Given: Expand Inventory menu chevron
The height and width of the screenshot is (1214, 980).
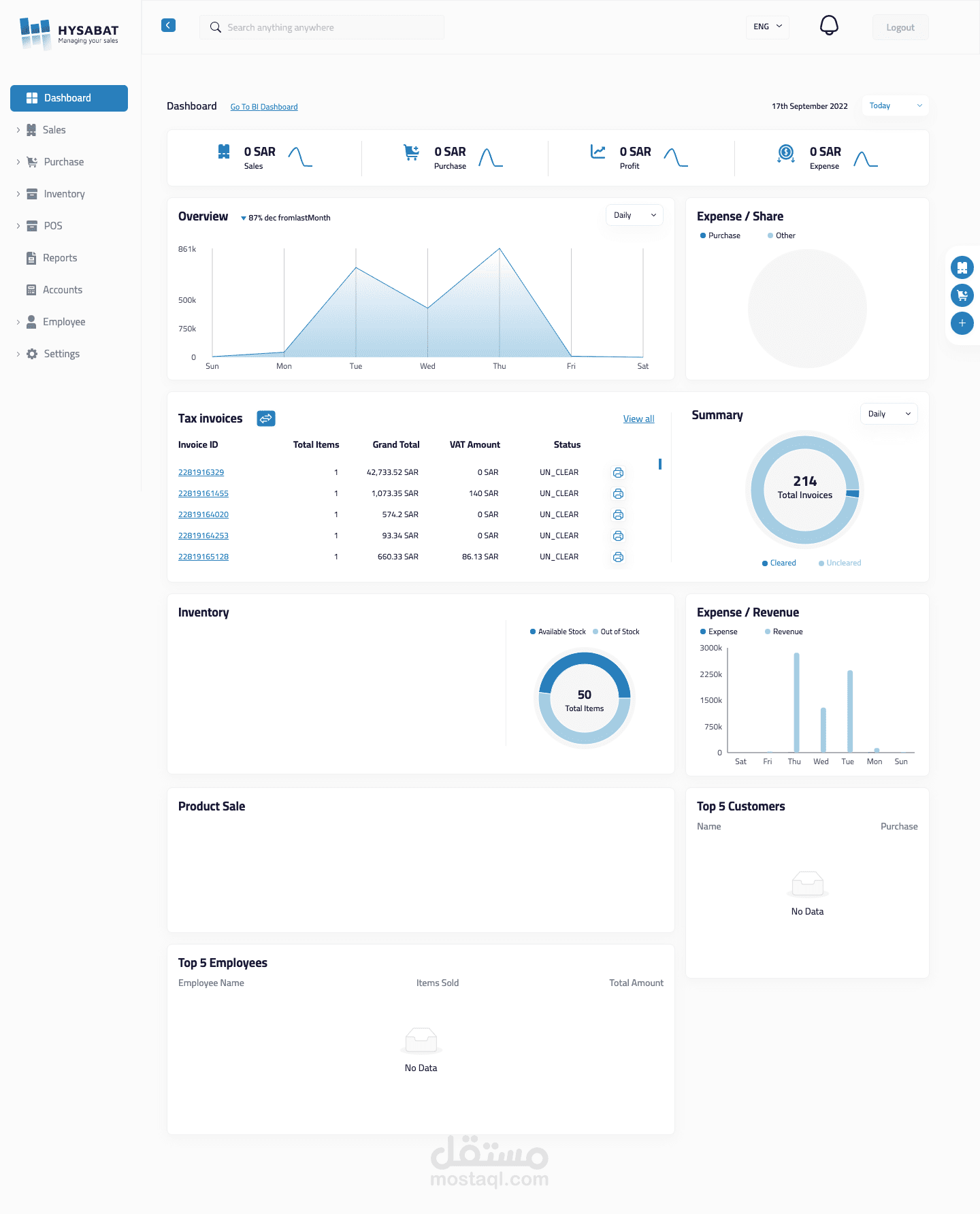Looking at the screenshot, I should [18, 194].
